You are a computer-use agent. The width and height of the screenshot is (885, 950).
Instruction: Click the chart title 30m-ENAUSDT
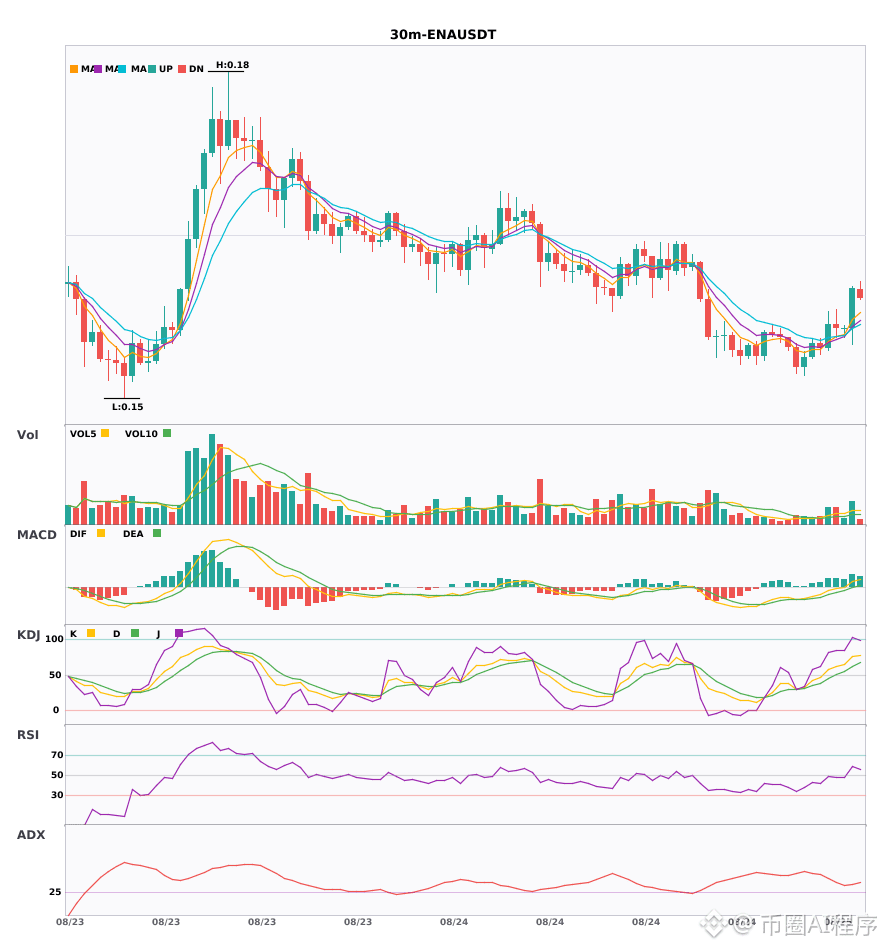pyautogui.click(x=443, y=35)
